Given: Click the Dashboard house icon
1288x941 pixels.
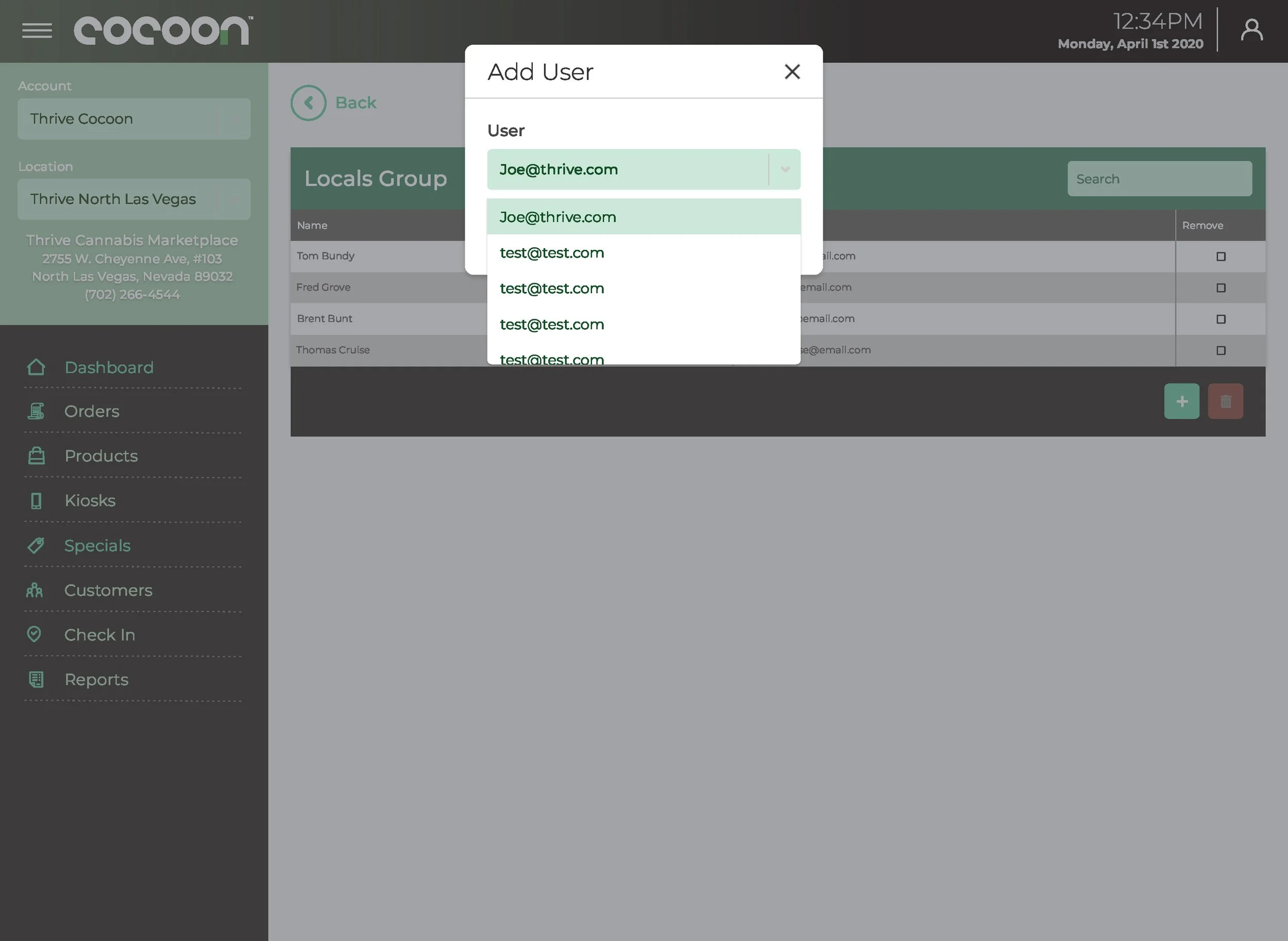Looking at the screenshot, I should tap(36, 367).
